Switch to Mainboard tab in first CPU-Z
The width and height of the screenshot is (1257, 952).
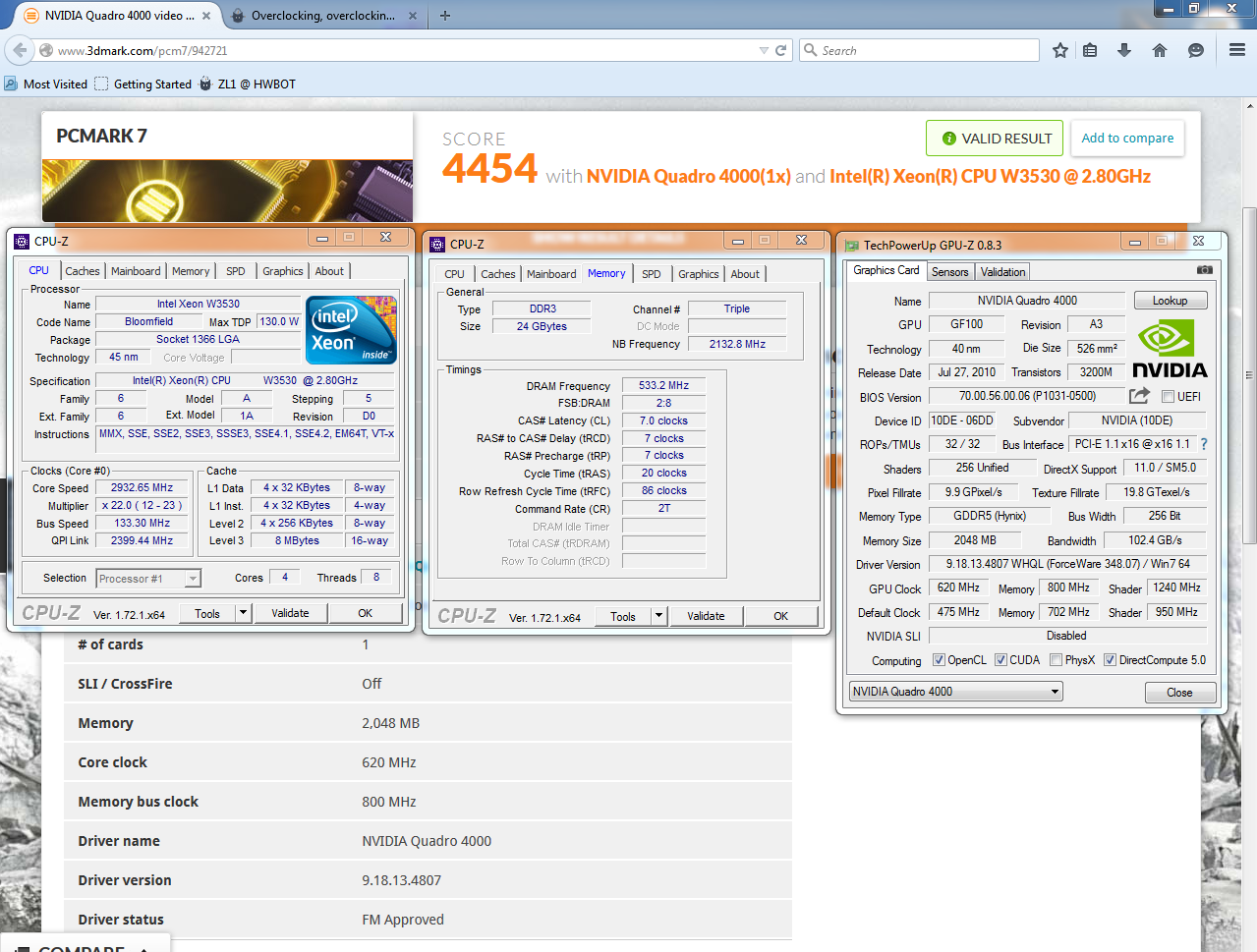pos(136,271)
